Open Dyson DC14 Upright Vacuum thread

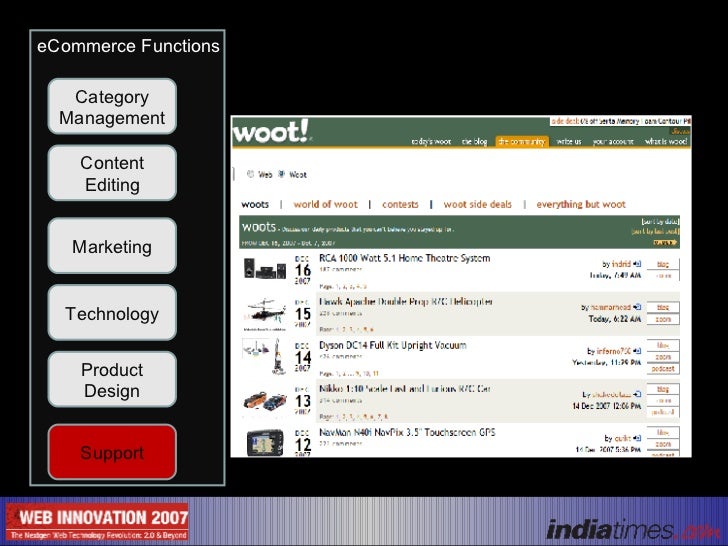click(x=393, y=345)
